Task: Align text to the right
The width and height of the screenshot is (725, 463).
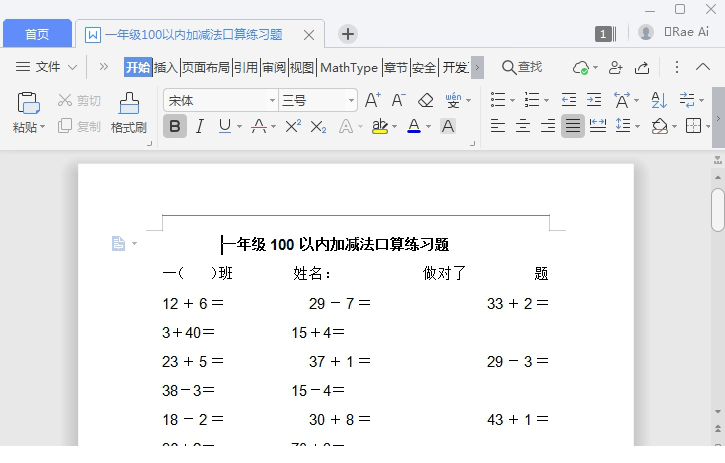Action: 547,126
